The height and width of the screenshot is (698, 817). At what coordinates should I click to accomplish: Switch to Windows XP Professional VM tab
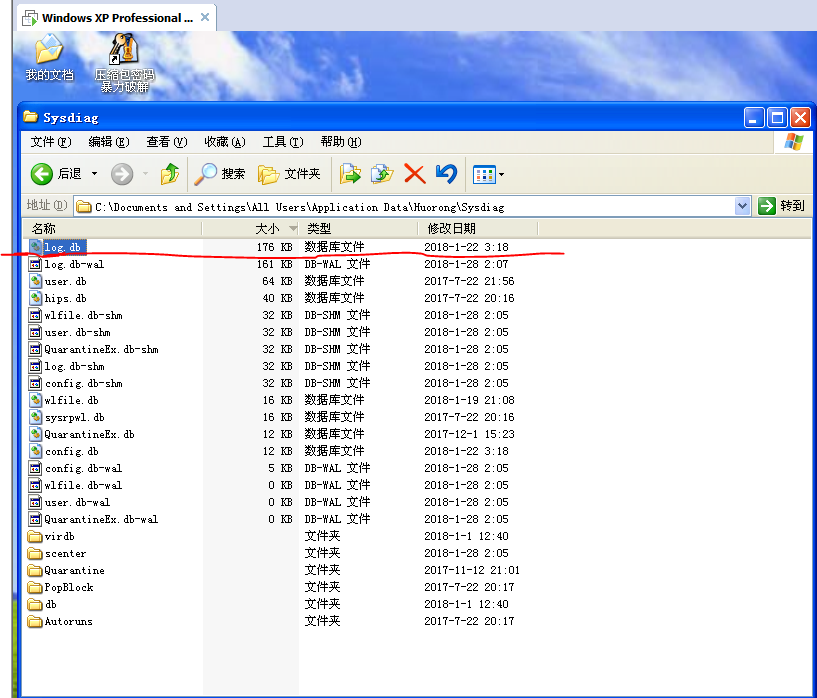point(116,18)
